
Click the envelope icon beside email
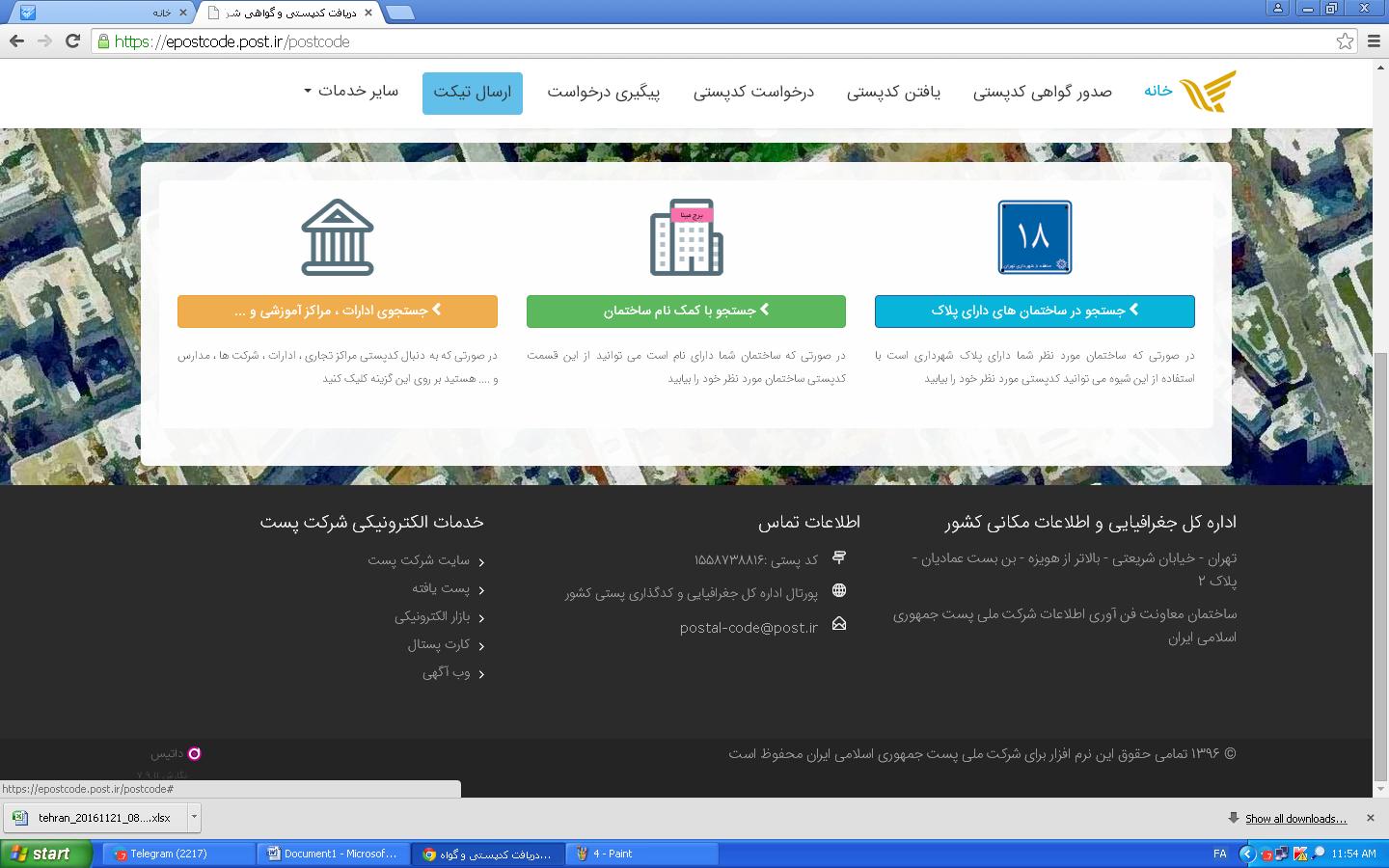(x=839, y=624)
